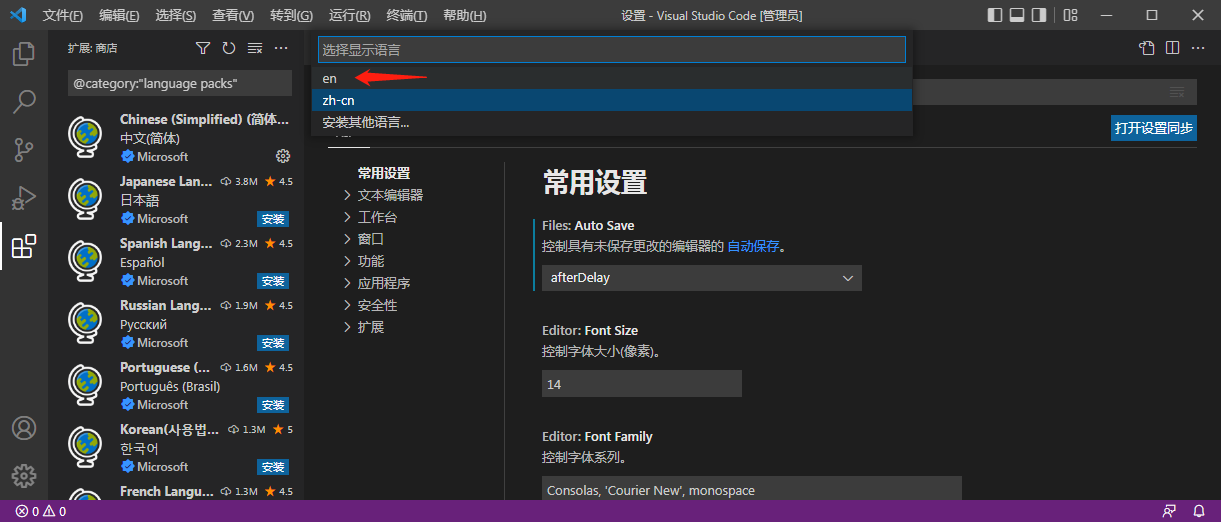Customize layout icon in title bar
This screenshot has height=522, width=1221.
click(1070, 15)
